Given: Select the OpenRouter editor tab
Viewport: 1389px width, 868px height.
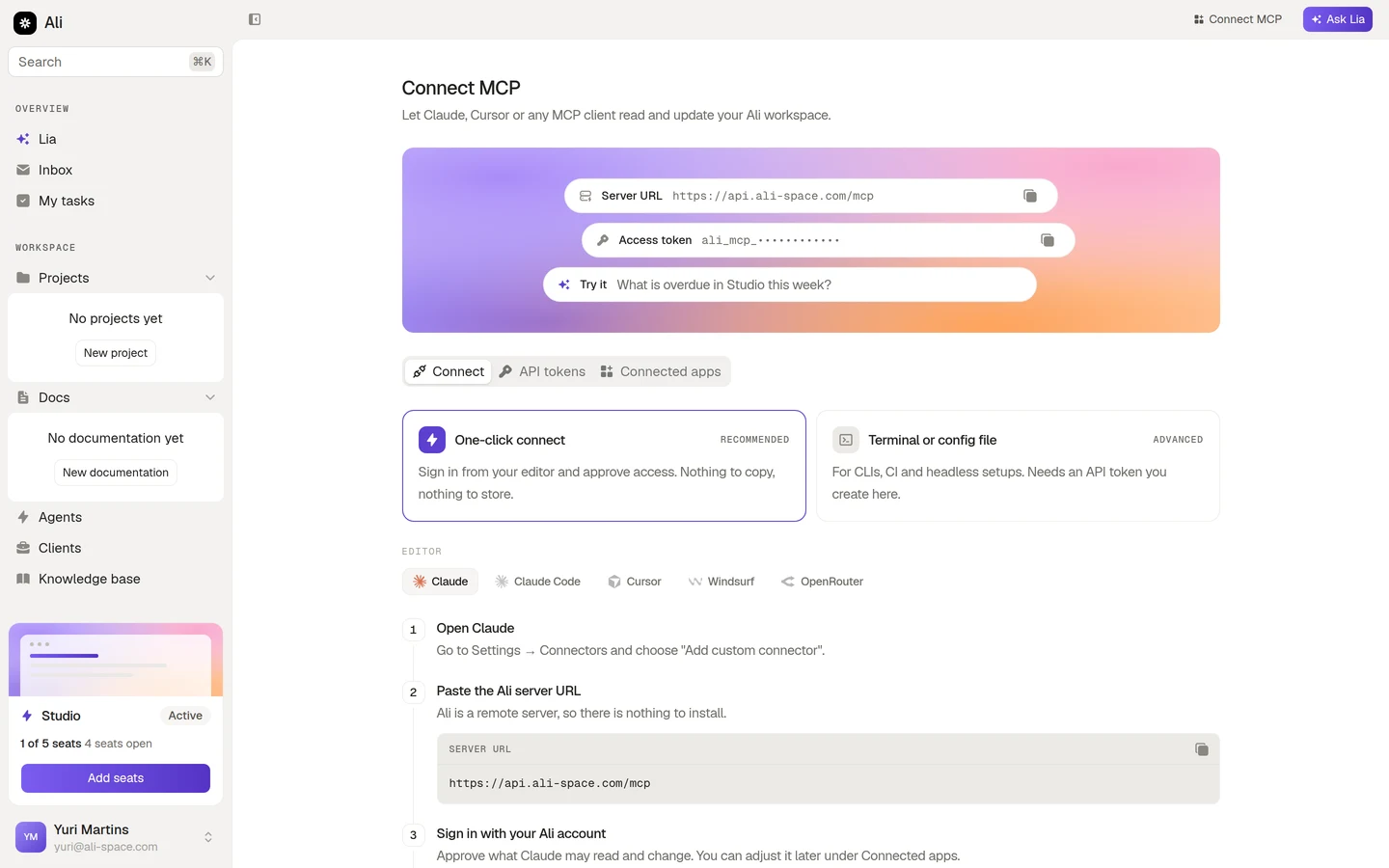Looking at the screenshot, I should pyautogui.click(x=823, y=582).
